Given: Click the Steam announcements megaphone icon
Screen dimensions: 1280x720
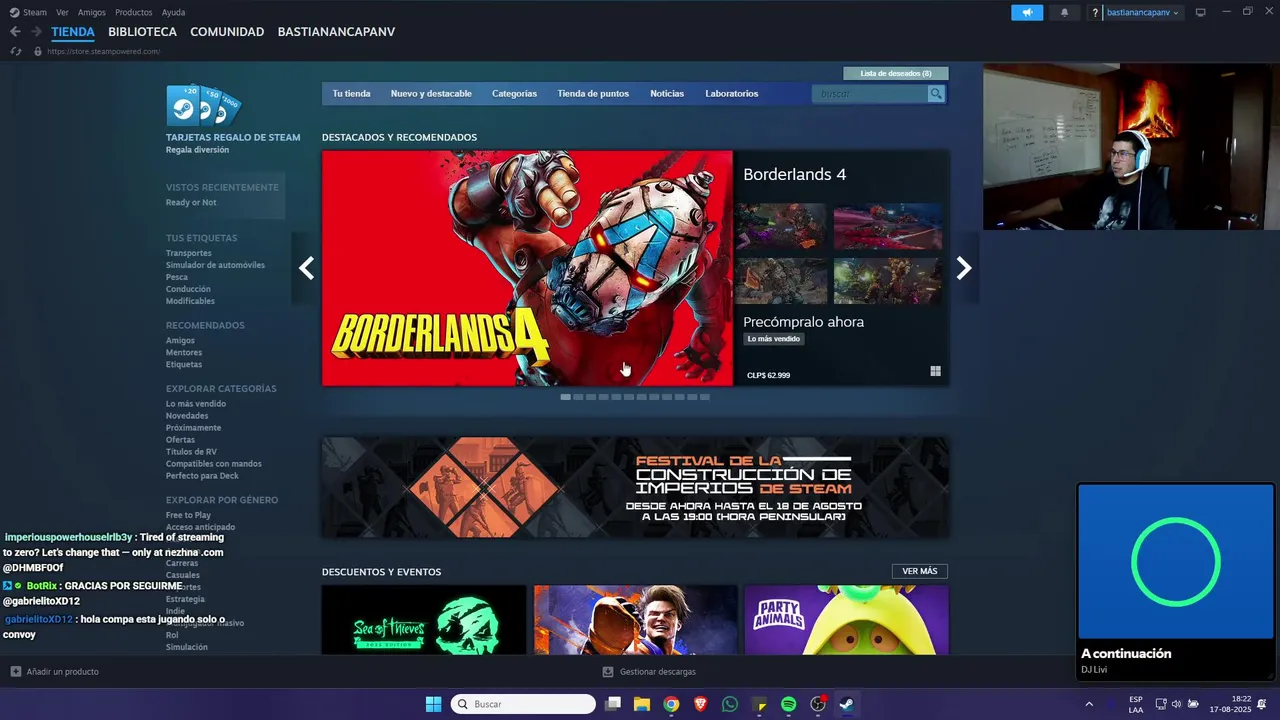Looking at the screenshot, I should (1027, 13).
